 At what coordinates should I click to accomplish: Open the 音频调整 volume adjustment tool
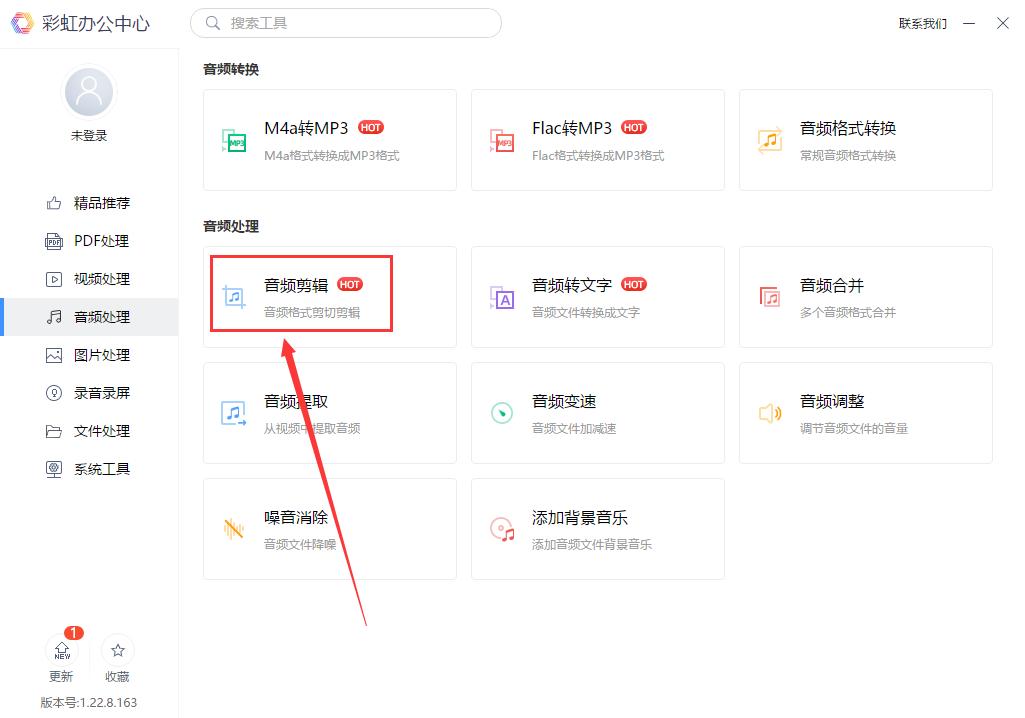(865, 413)
